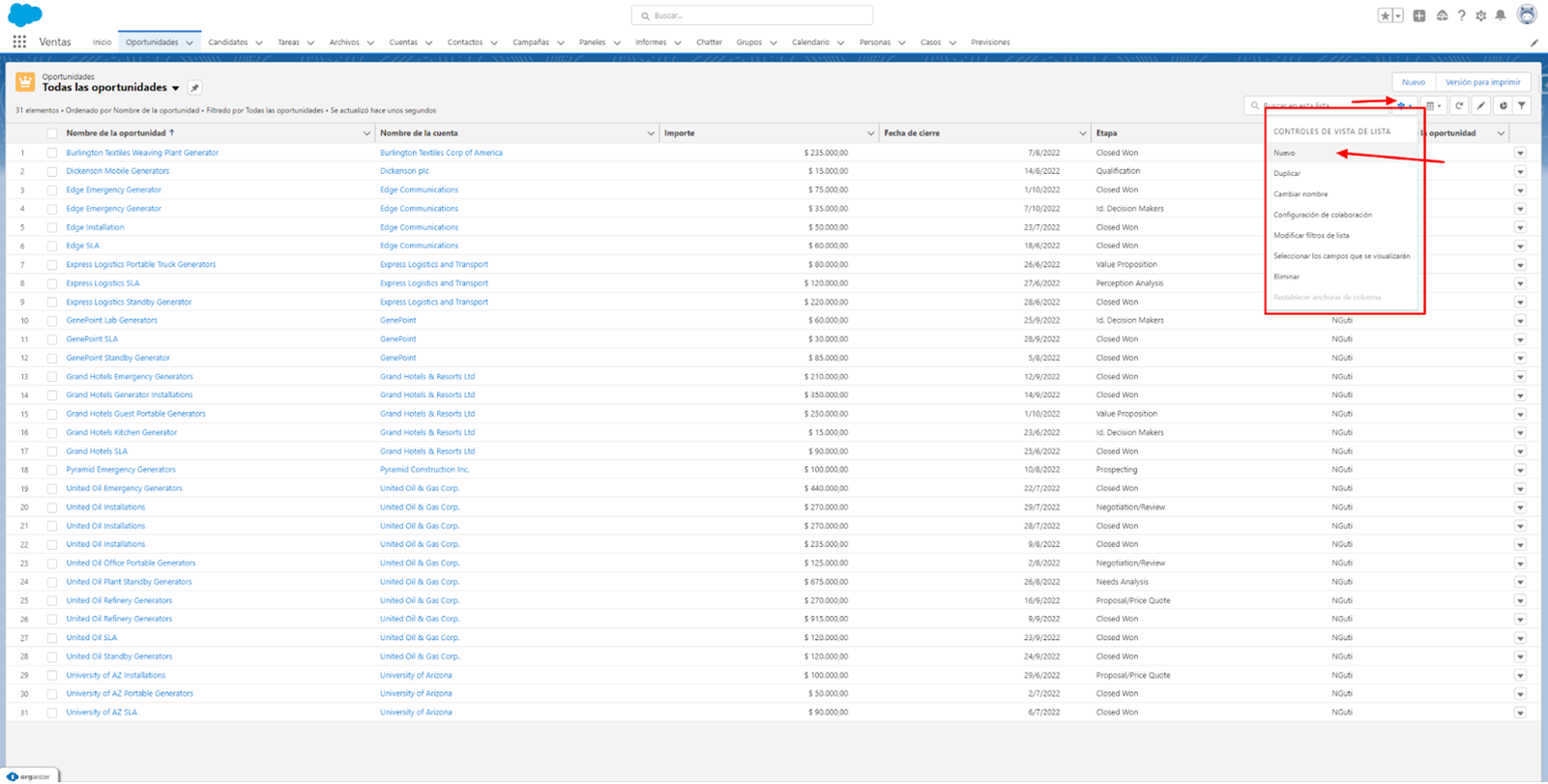Choose Cambiar nombre menu option
The image size is (1548, 784).
point(1341,194)
